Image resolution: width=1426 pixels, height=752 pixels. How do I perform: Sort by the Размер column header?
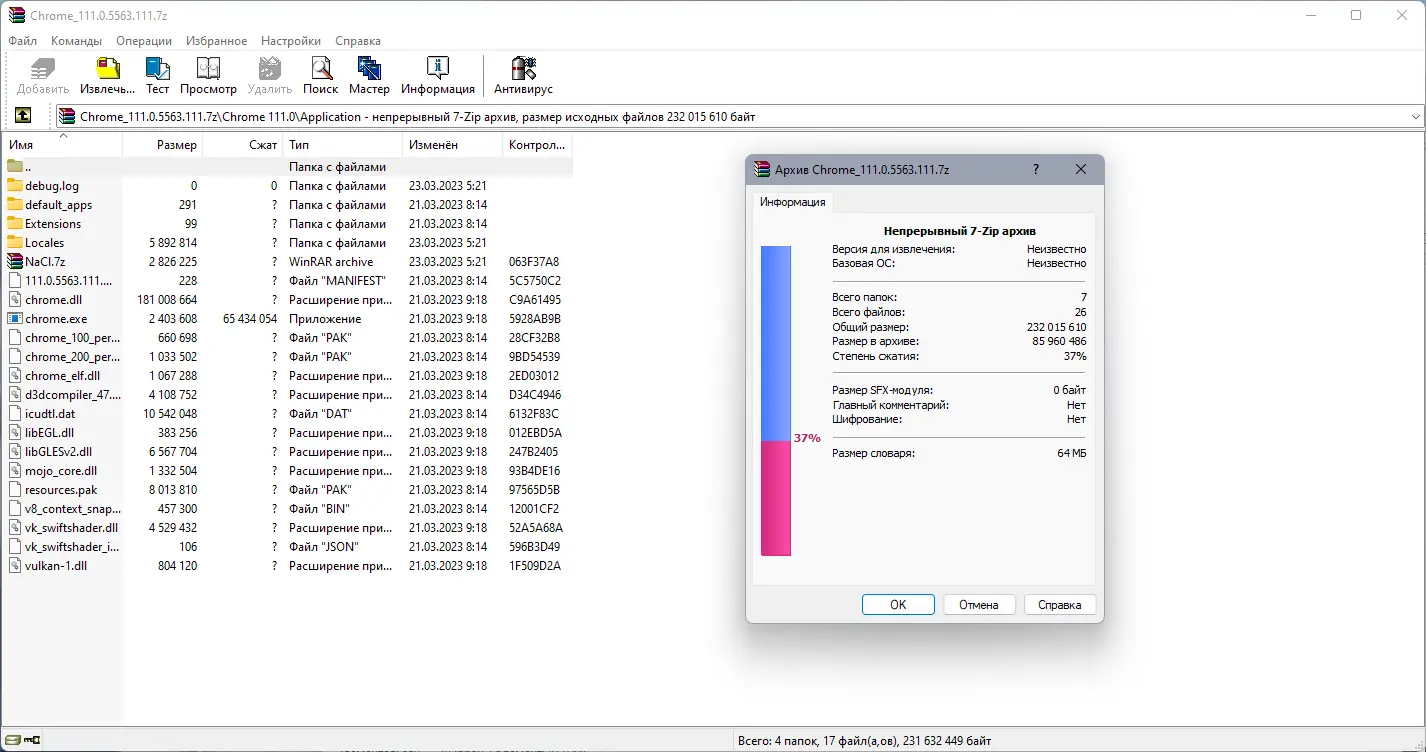(x=163, y=145)
